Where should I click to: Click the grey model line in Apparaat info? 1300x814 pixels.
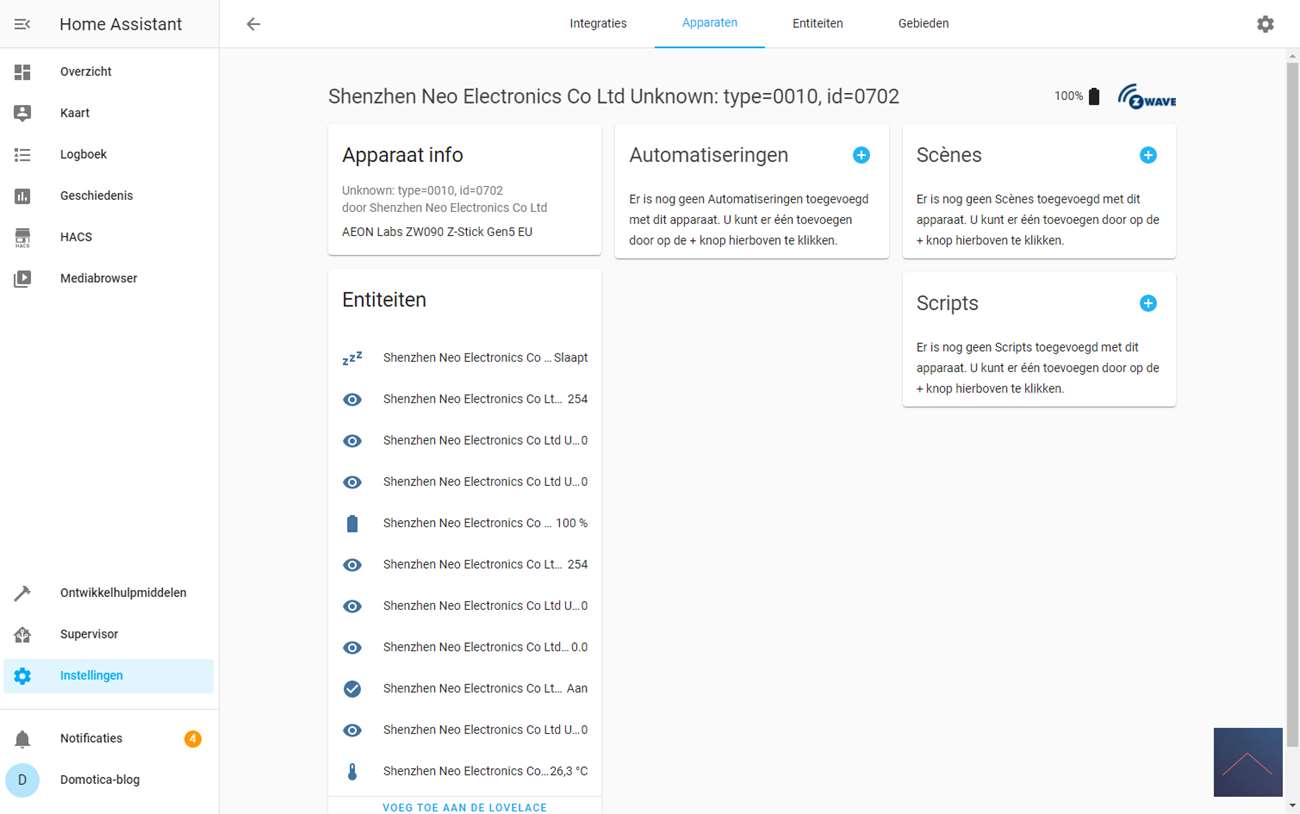pyautogui.click(x=422, y=190)
